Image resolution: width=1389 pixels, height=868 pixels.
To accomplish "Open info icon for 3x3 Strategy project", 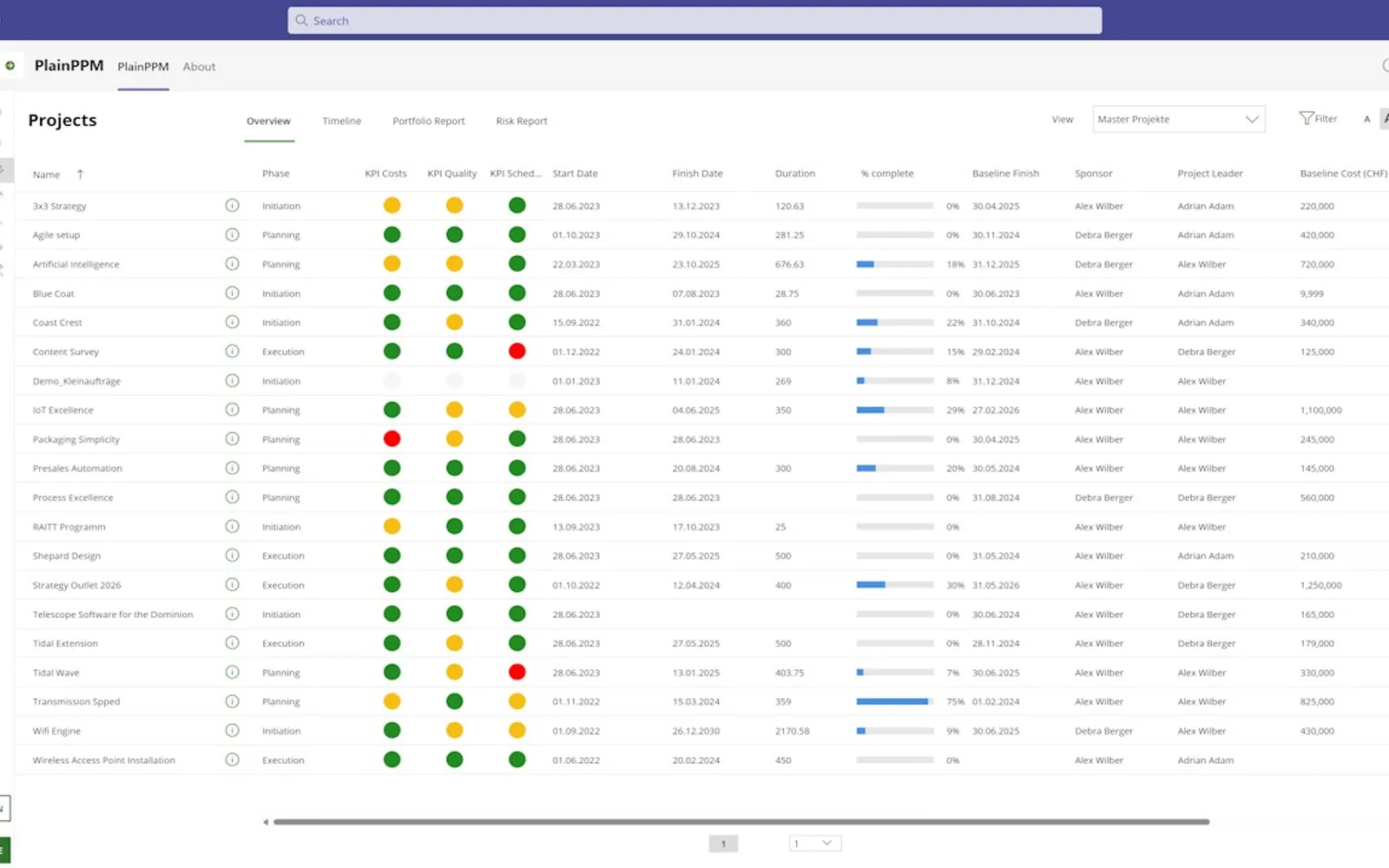I will tap(232, 206).
